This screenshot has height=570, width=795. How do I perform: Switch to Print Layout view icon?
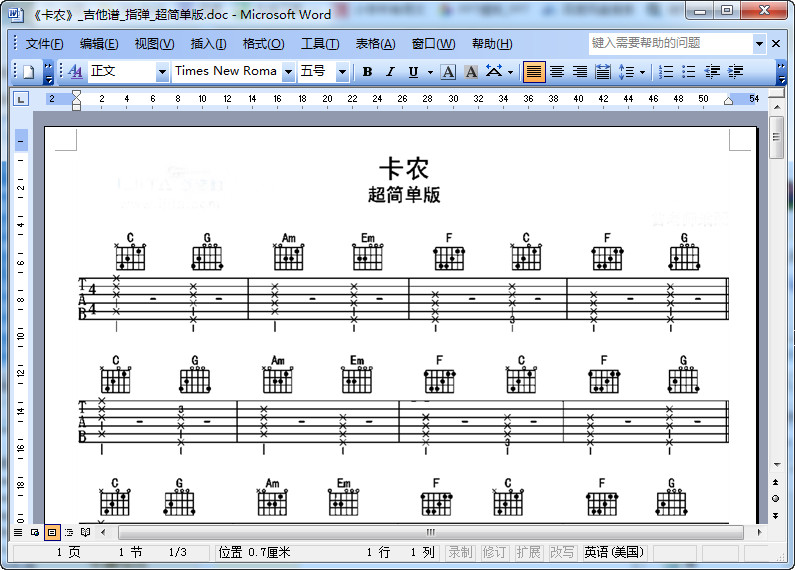pyautogui.click(x=52, y=532)
